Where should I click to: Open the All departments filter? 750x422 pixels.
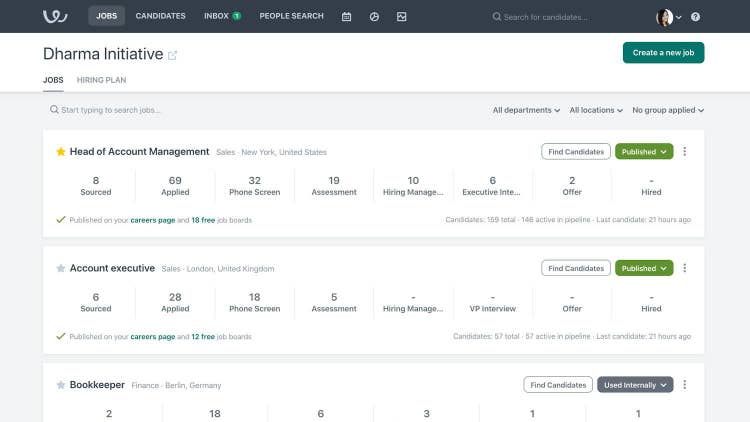pyautogui.click(x=526, y=110)
